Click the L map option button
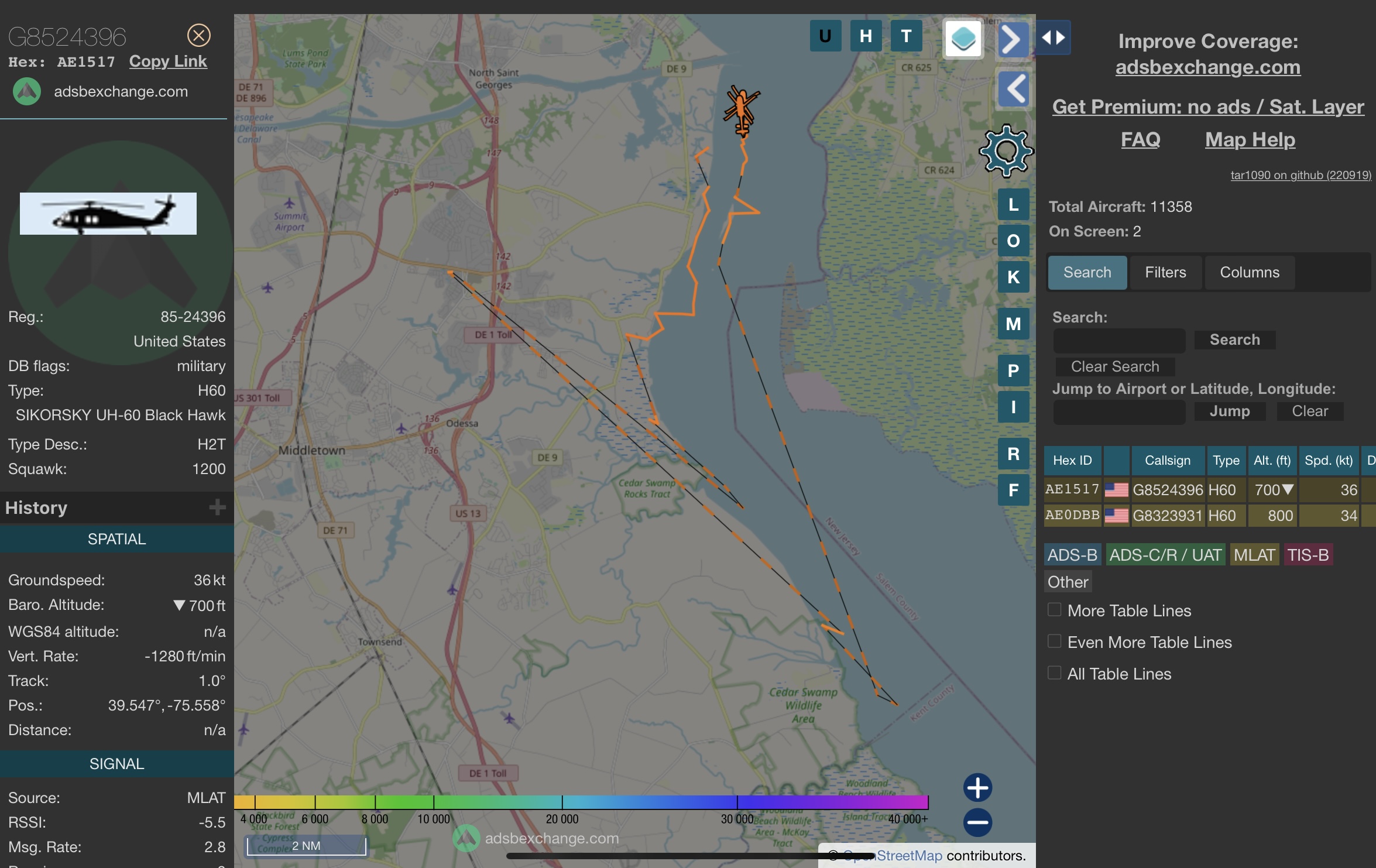Screen dimensions: 1376x868 tap(1013, 205)
